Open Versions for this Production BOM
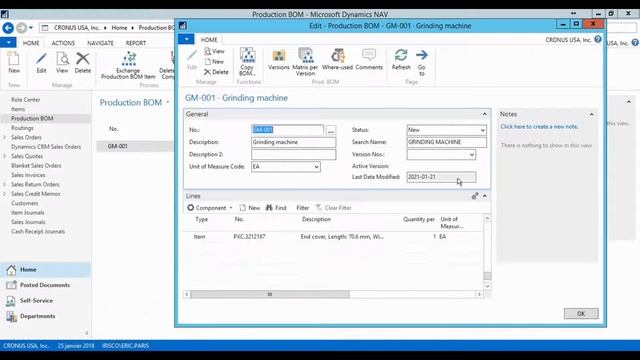640x360 pixels. pyautogui.click(x=279, y=60)
